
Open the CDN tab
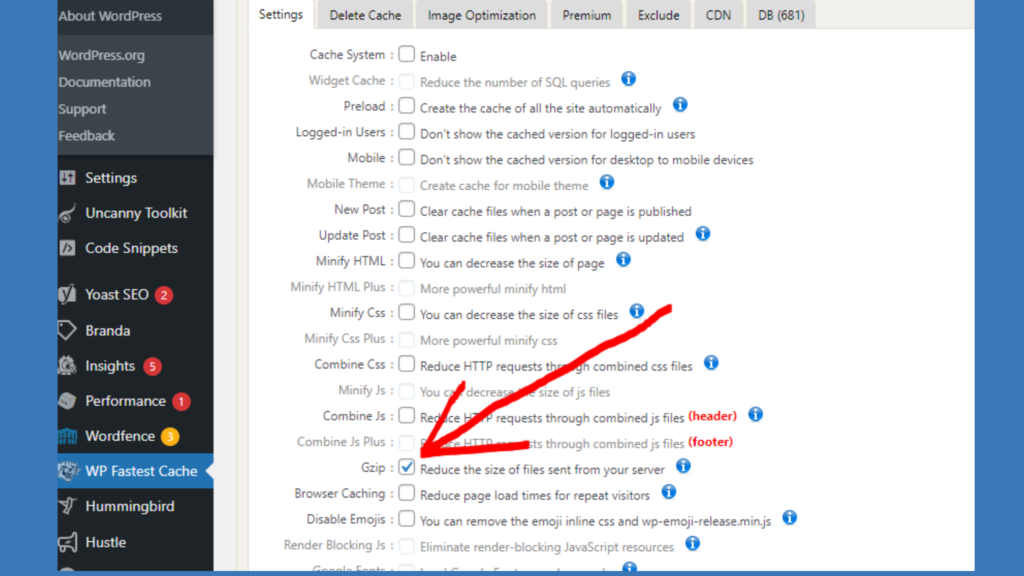click(x=718, y=15)
